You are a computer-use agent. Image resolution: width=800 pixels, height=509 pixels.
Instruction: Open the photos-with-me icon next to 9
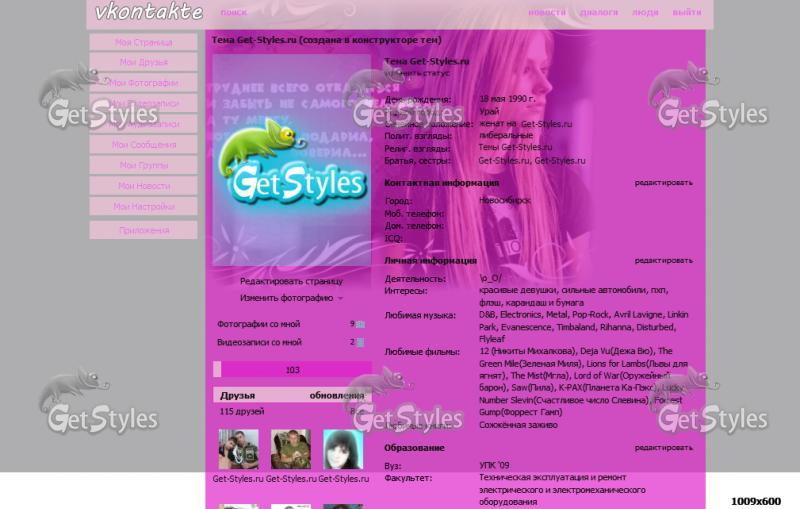tap(360, 324)
